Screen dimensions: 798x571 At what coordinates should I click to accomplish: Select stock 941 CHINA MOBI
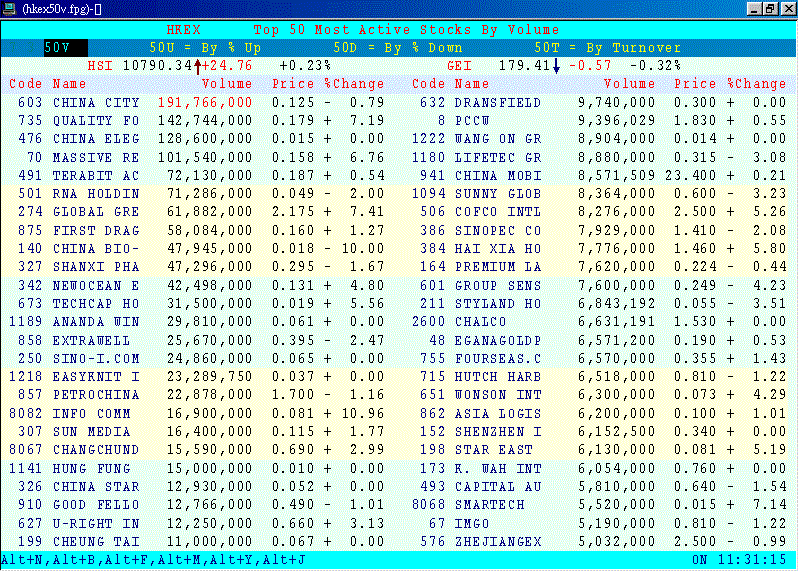[x=599, y=176]
